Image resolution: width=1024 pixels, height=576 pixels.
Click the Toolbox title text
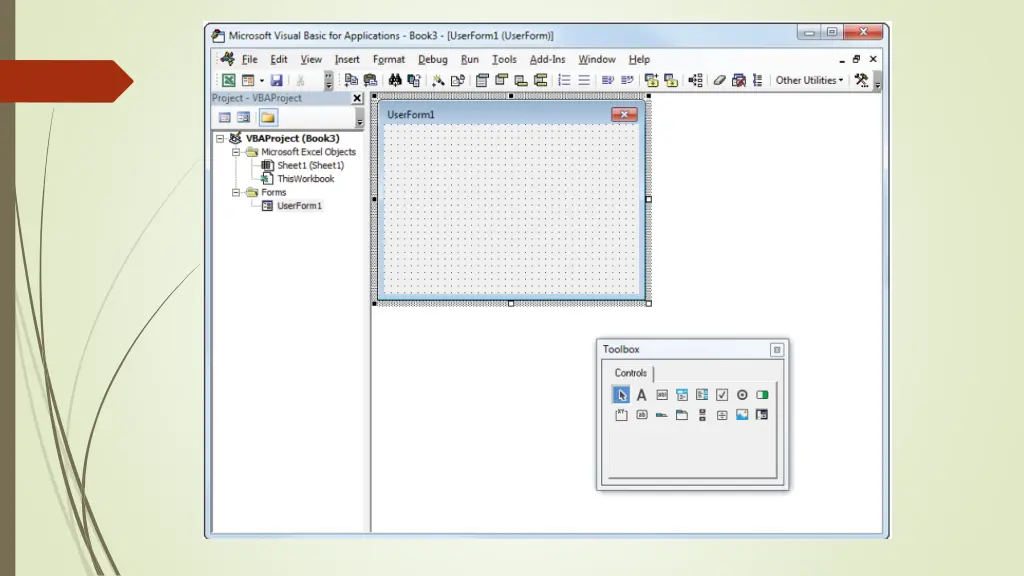pyautogui.click(x=620, y=350)
